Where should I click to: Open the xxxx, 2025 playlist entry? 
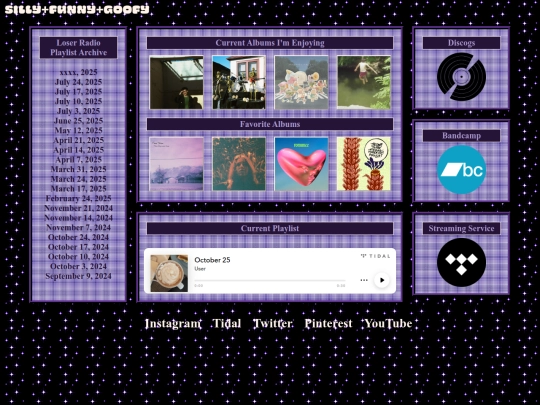coord(79,72)
